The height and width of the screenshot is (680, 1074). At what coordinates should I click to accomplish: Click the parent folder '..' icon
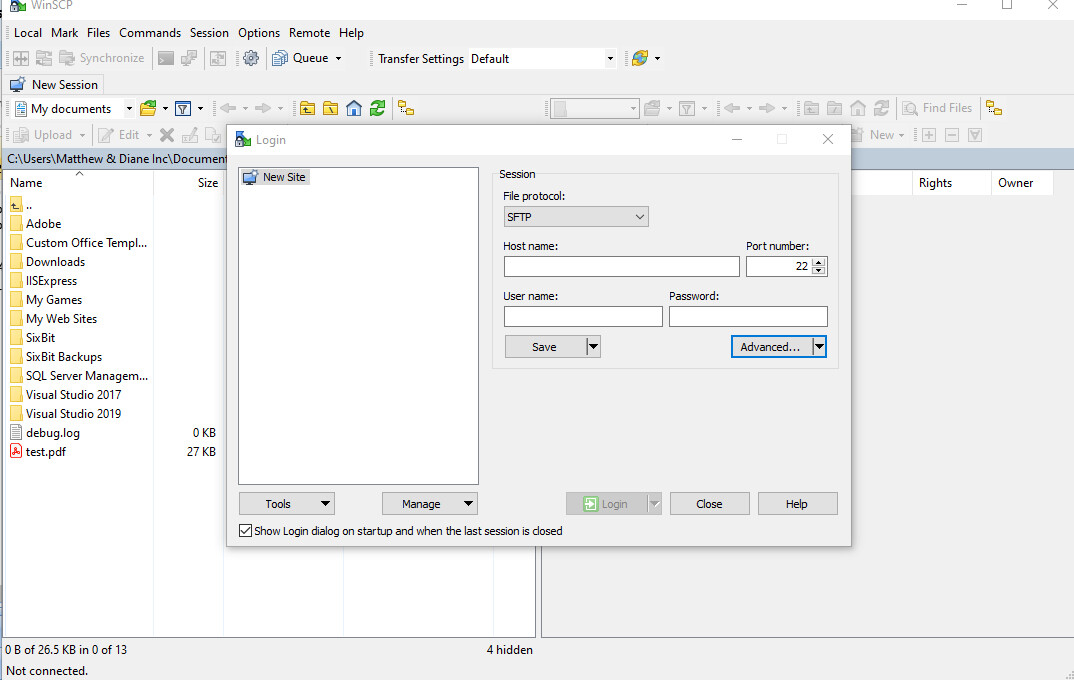[16, 205]
